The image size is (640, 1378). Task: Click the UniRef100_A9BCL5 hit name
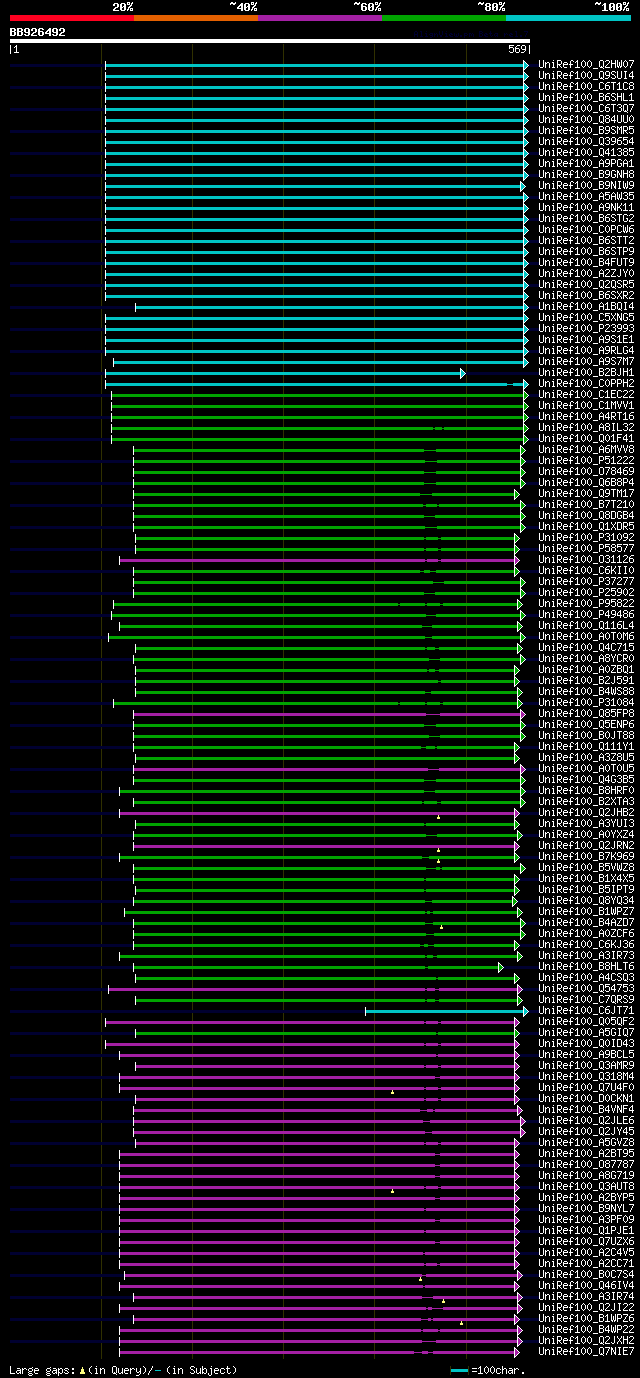tap(586, 1055)
